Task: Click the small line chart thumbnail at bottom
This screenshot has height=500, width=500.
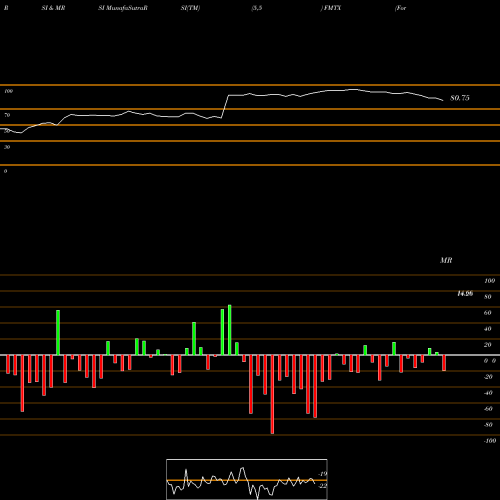Action: [x=247, y=479]
